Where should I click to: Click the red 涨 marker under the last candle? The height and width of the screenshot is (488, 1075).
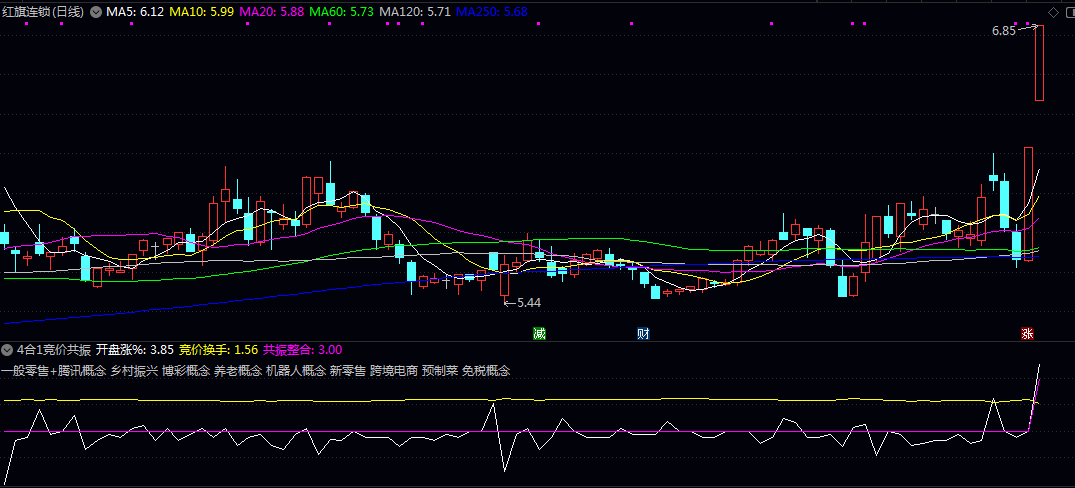(x=1027, y=334)
